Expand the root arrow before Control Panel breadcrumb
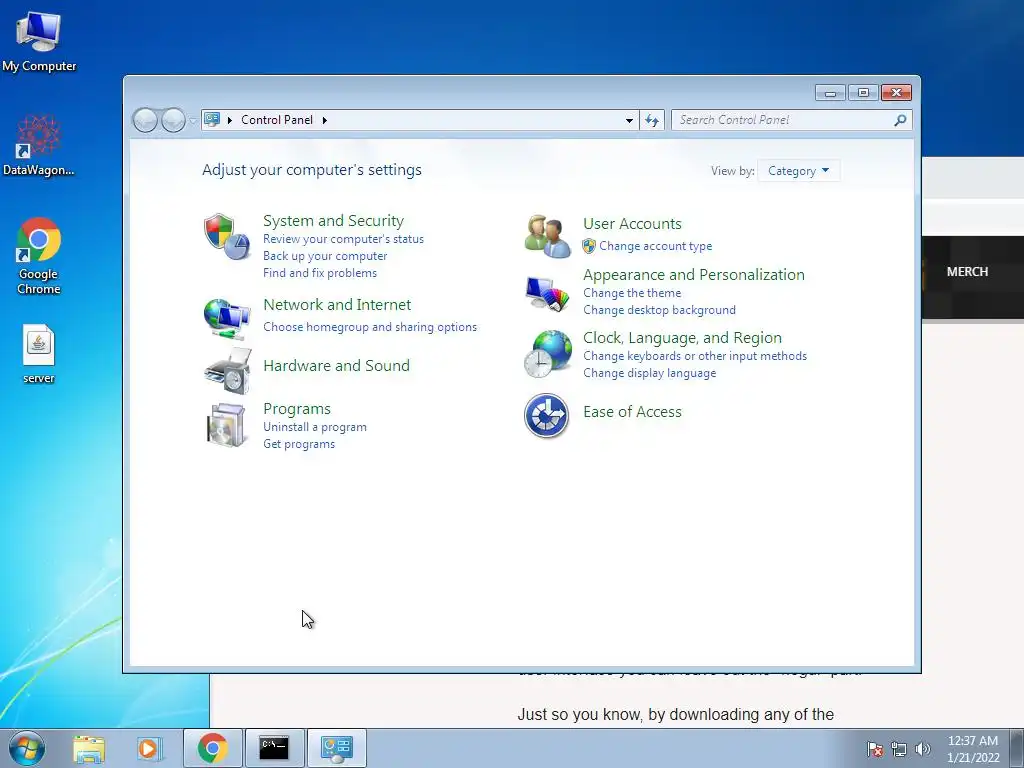1024x768 pixels. 230,120
